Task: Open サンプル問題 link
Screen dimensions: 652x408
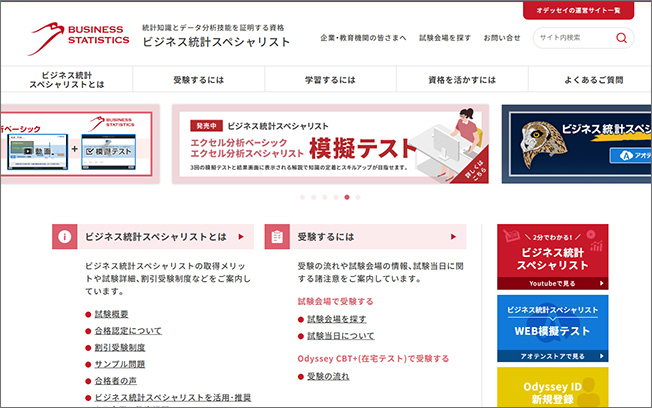Action: pyautogui.click(x=120, y=364)
